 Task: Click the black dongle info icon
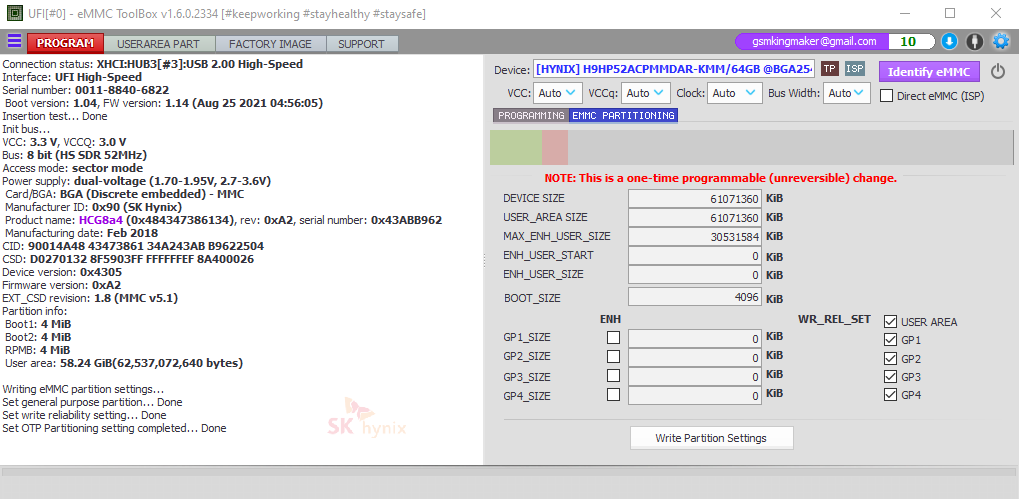(x=974, y=42)
